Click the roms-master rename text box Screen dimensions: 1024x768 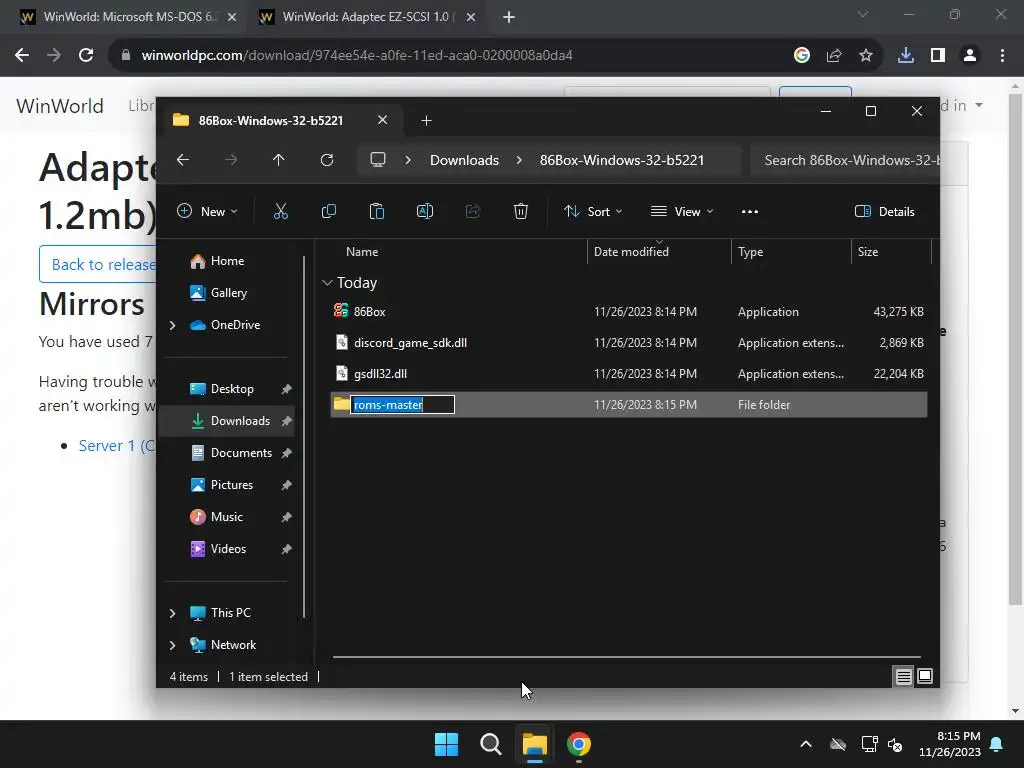(x=402, y=405)
